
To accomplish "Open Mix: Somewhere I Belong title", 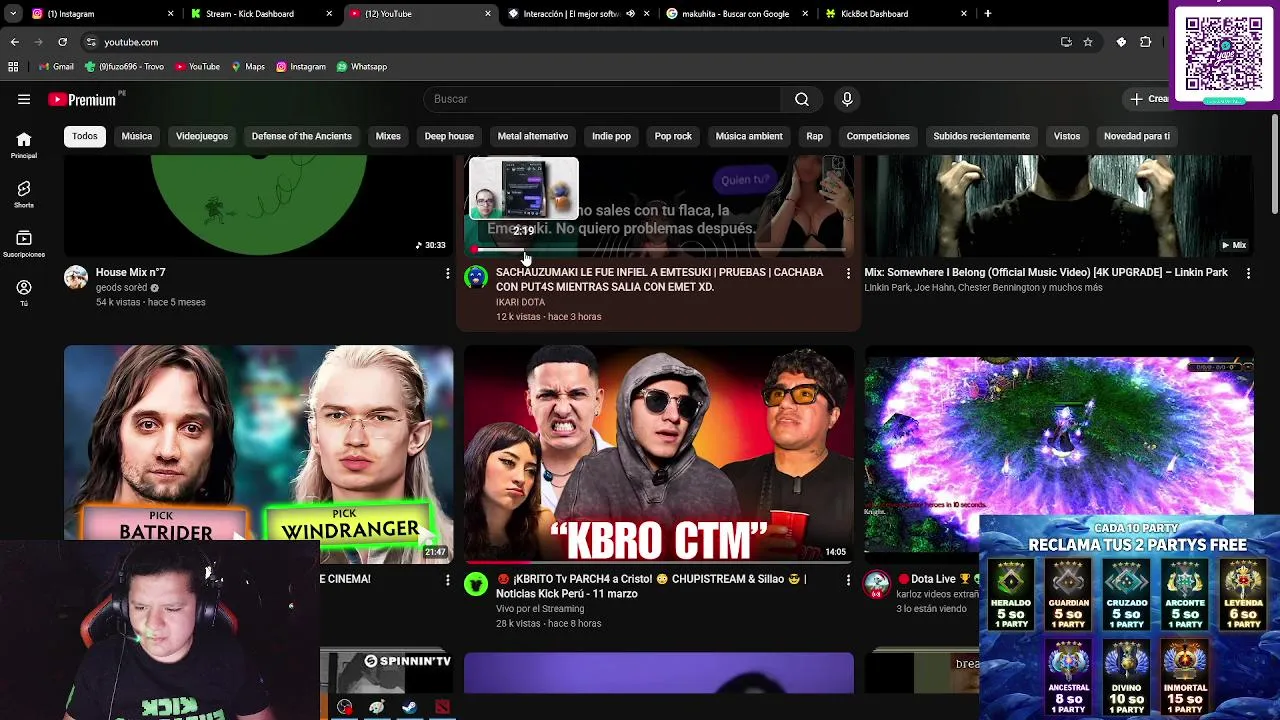I will point(1046,272).
